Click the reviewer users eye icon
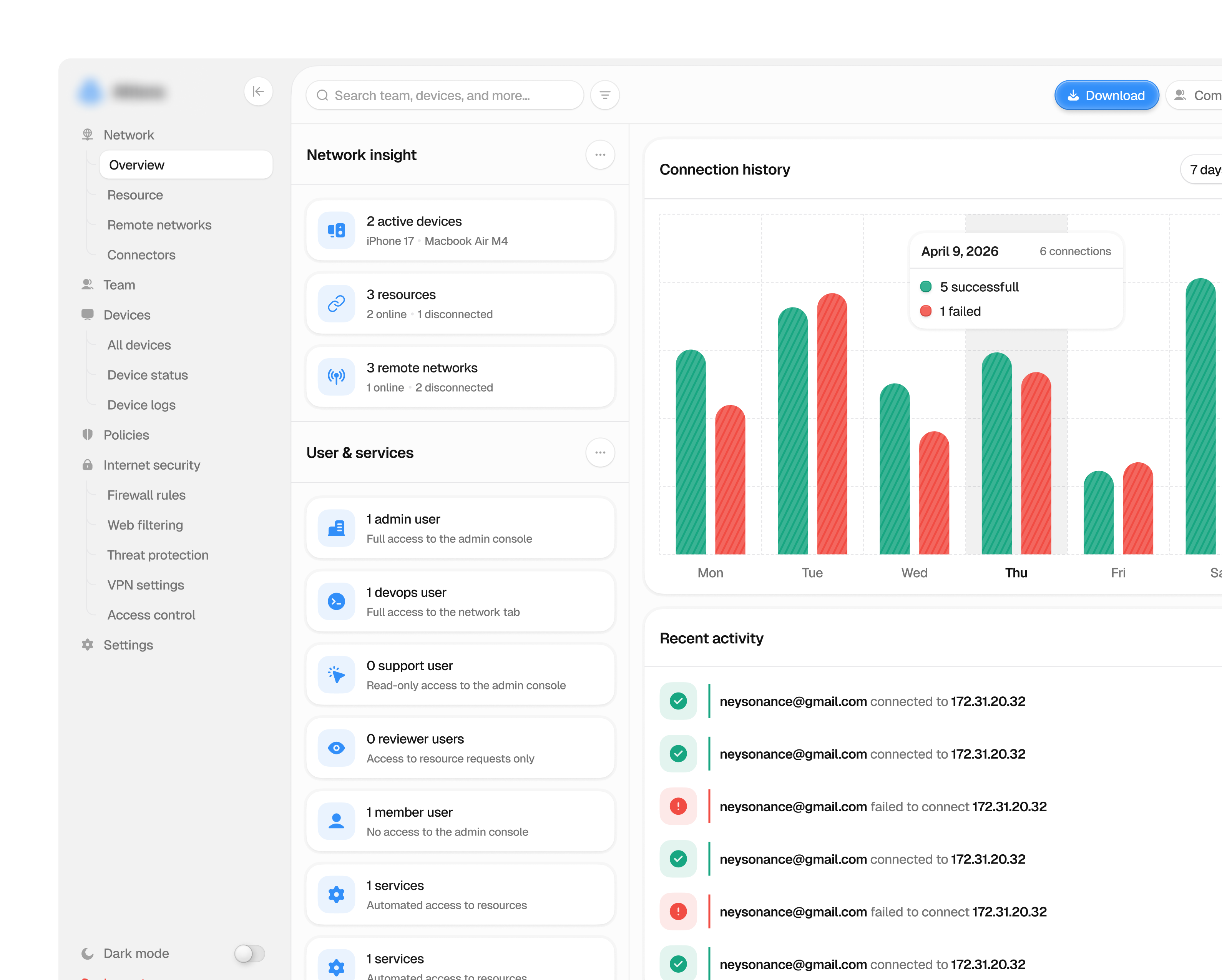The height and width of the screenshot is (980, 1222). tap(336, 747)
